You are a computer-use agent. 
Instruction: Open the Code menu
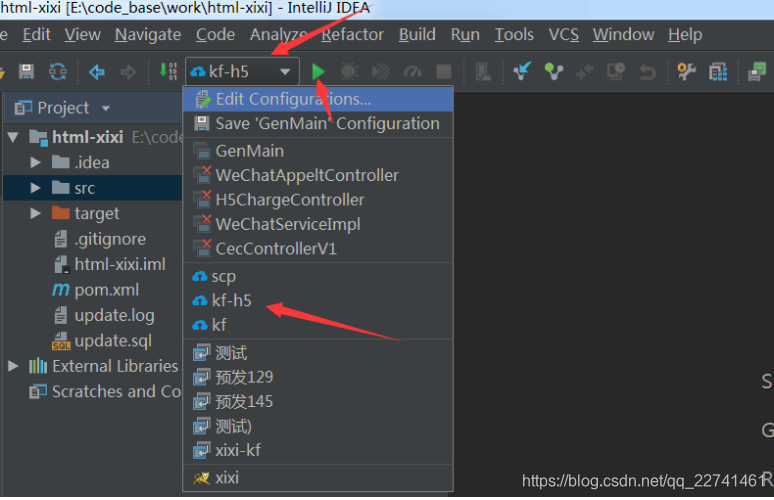coord(215,35)
